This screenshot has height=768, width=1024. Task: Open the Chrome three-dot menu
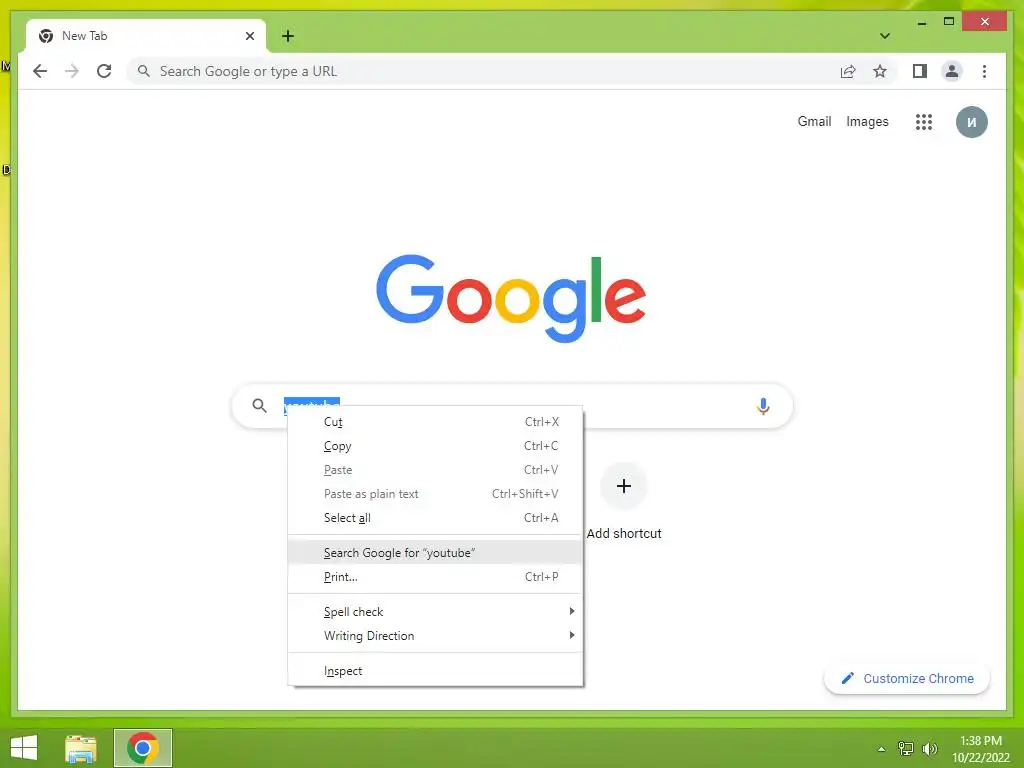point(984,71)
